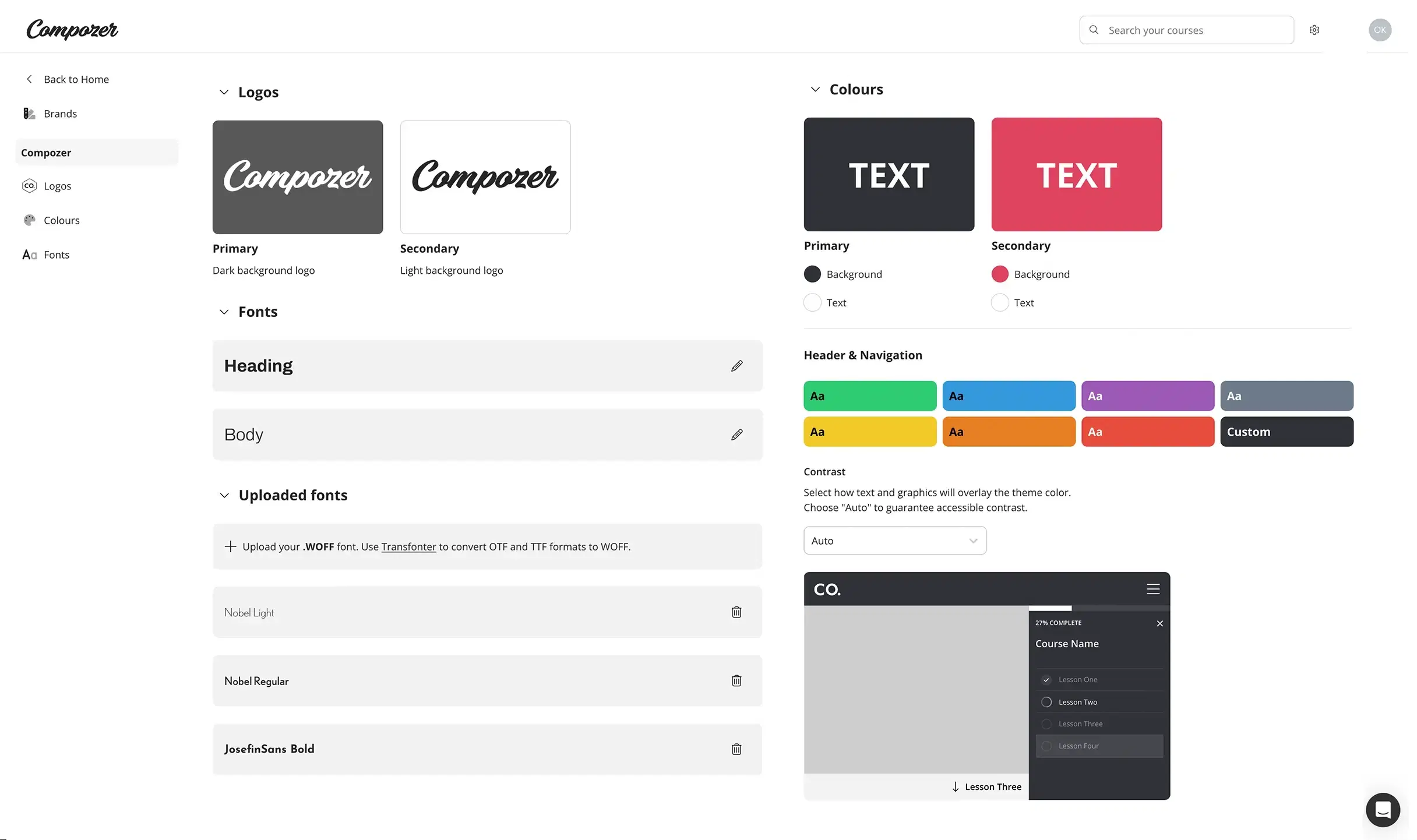Image resolution: width=1417 pixels, height=840 pixels.
Task: Toggle the Primary background colour swatch
Action: click(812, 273)
